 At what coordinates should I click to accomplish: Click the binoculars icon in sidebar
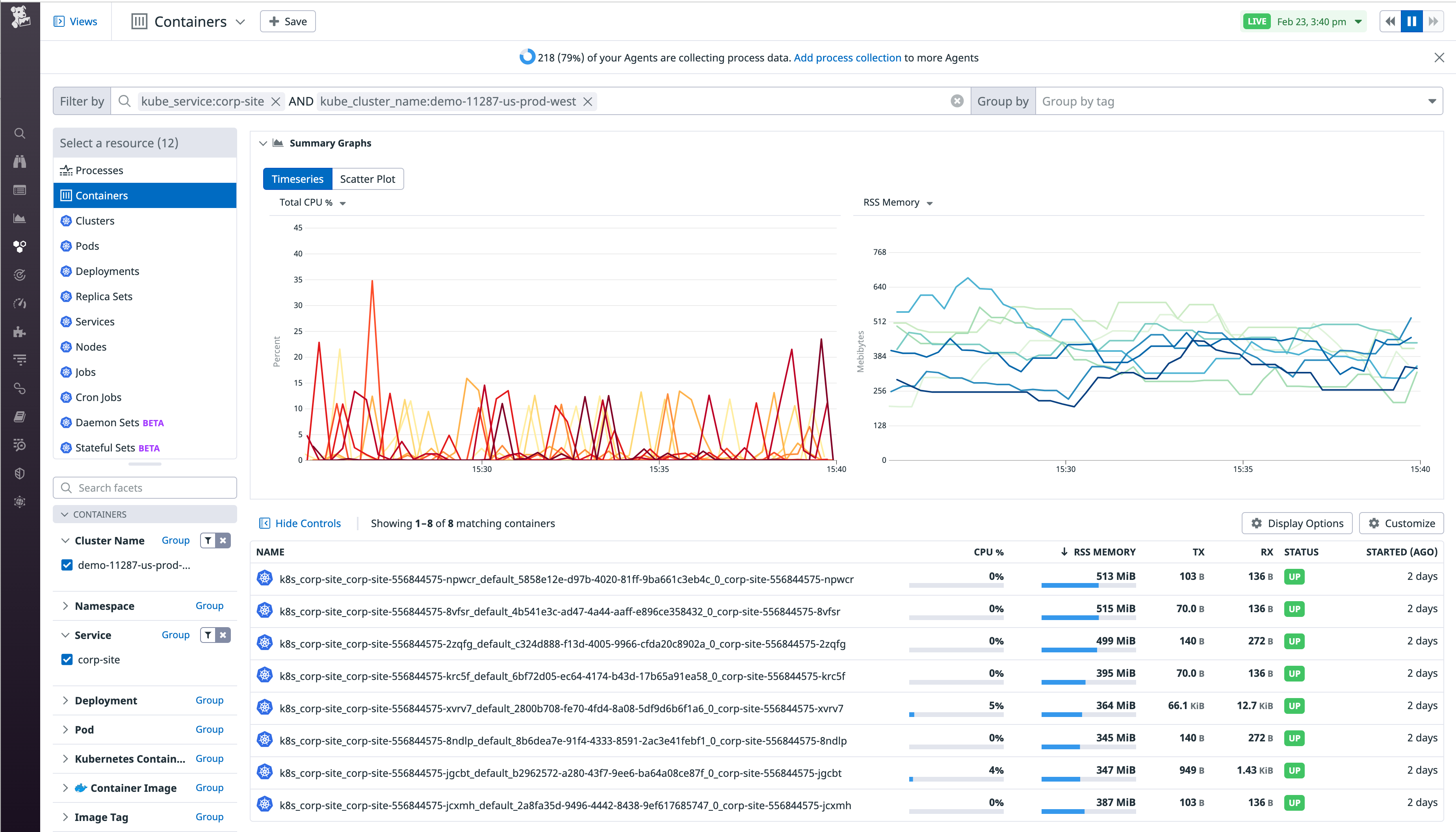pyautogui.click(x=20, y=162)
